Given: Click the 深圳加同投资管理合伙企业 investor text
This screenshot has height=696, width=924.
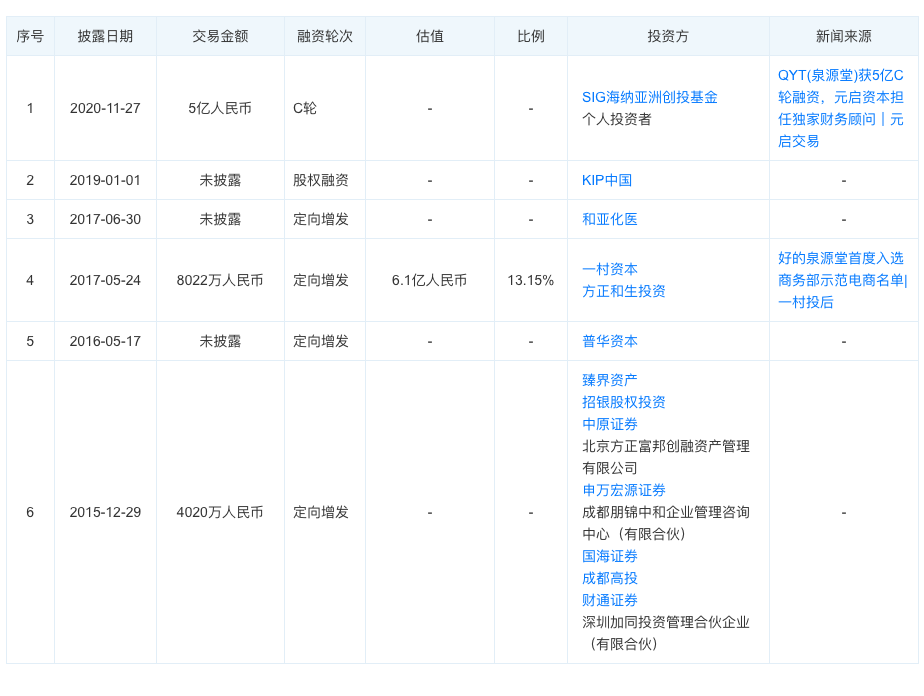Looking at the screenshot, I should coord(666,622).
